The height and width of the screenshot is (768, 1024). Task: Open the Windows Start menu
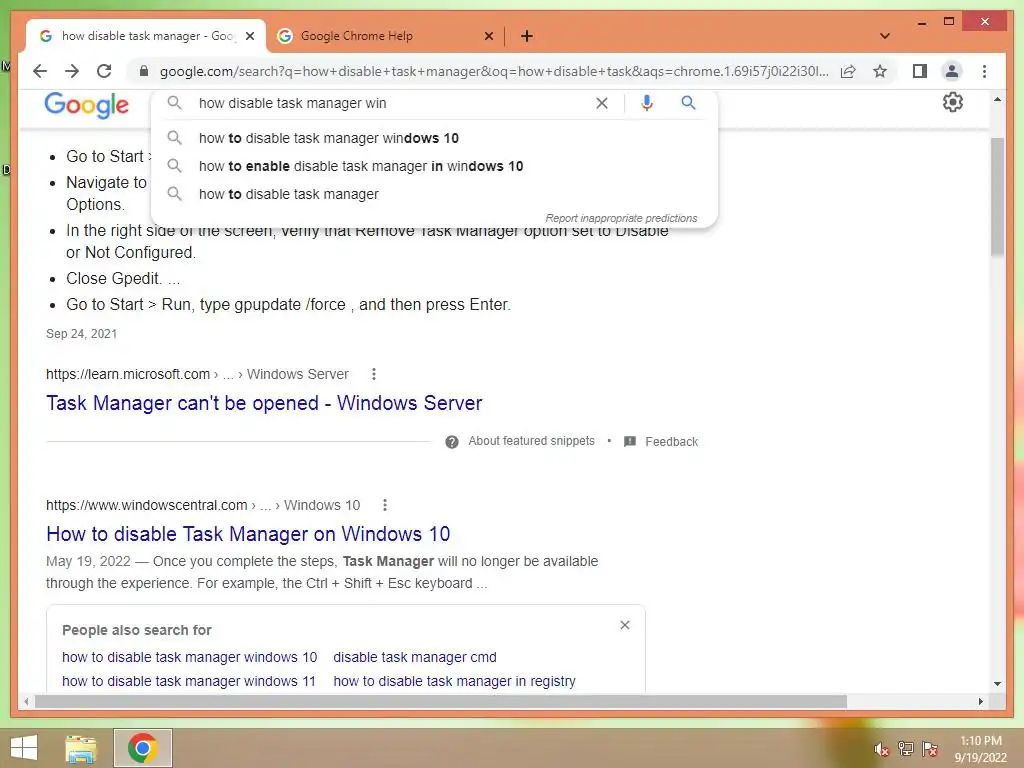[x=24, y=748]
